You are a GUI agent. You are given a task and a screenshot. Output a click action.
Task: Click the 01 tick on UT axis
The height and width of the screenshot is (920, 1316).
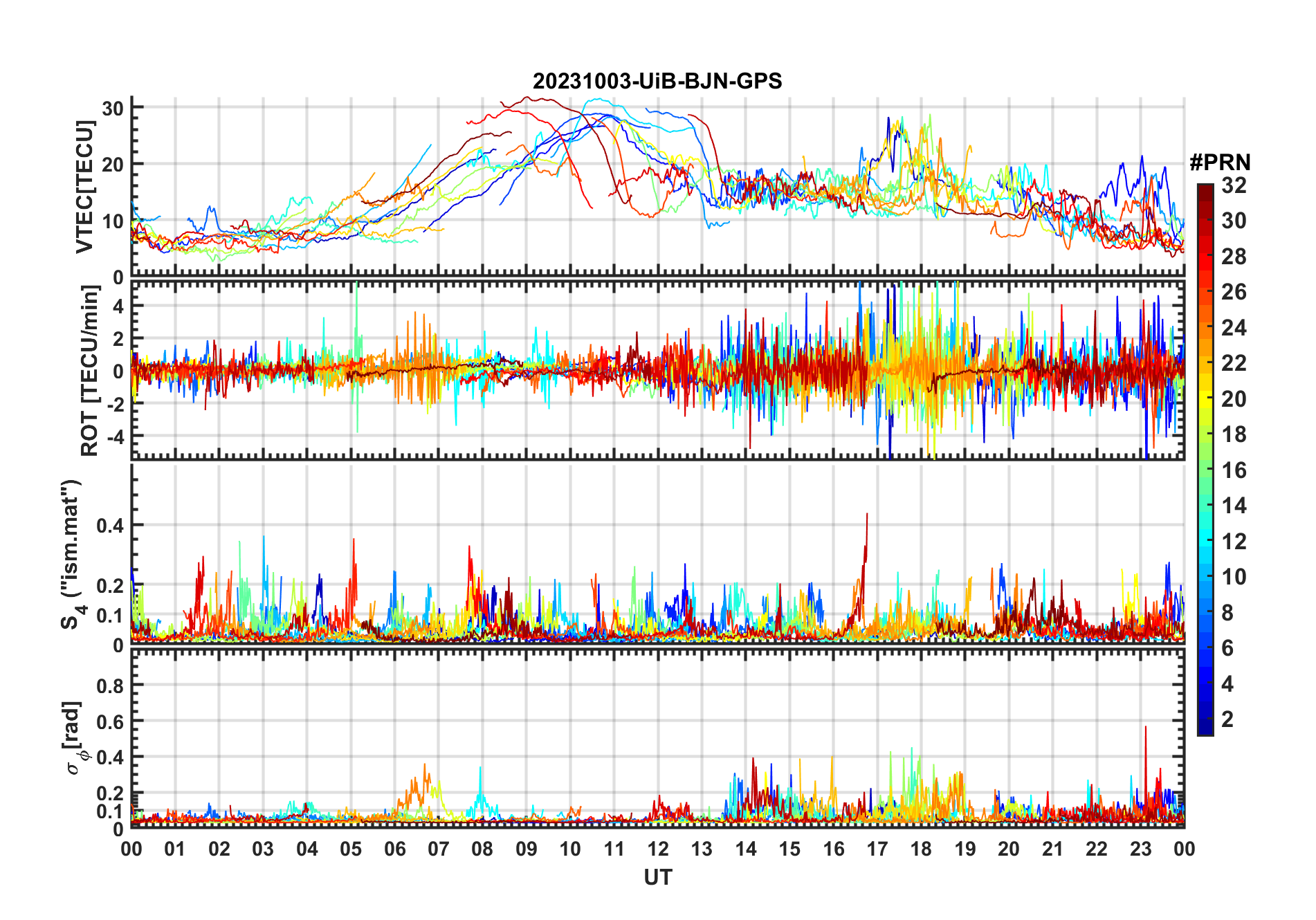point(175,849)
